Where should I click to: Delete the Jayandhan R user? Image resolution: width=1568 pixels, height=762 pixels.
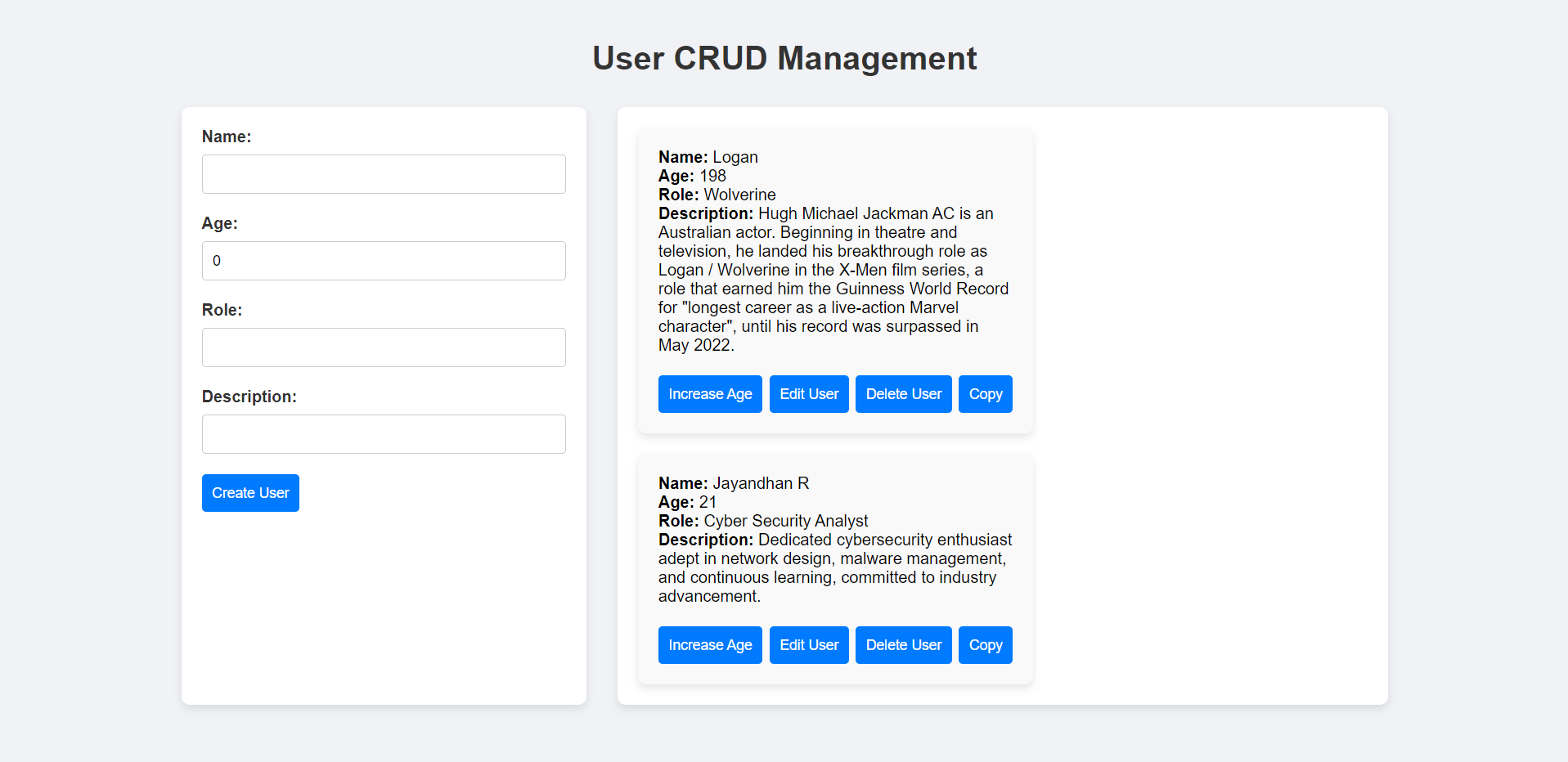pos(903,645)
